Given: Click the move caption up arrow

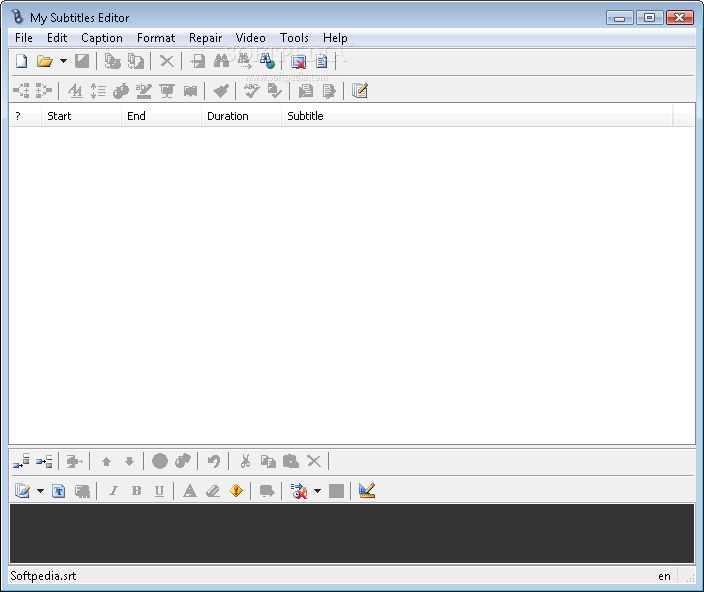Looking at the screenshot, I should click(106, 461).
